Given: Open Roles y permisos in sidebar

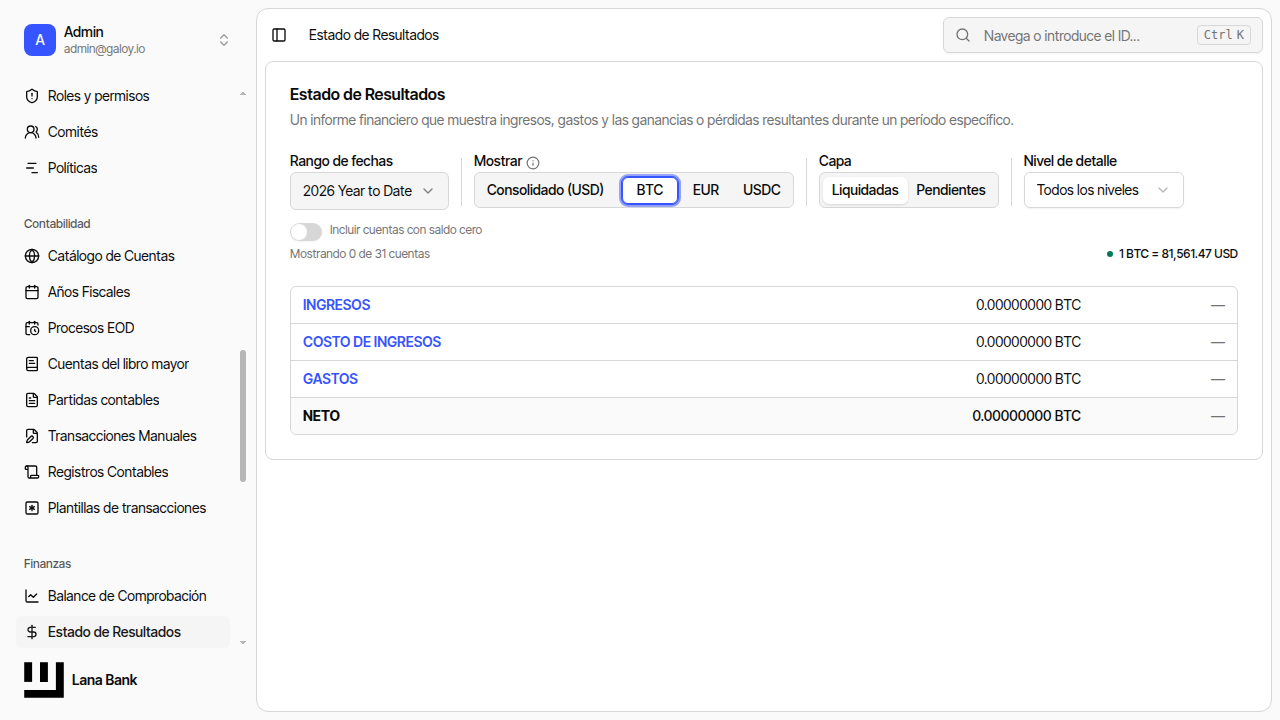Looking at the screenshot, I should [123, 96].
